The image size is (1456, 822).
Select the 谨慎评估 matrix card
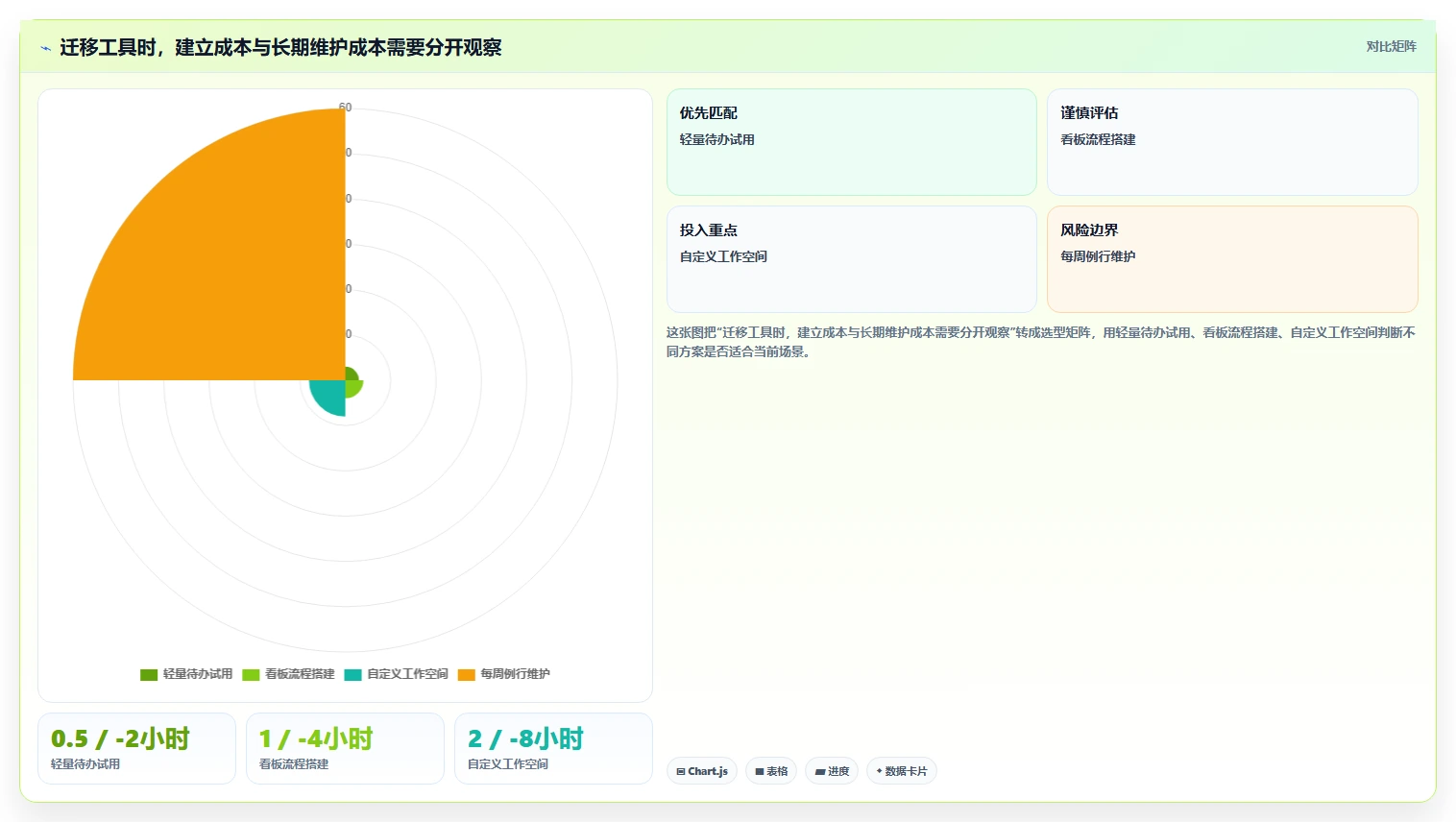(1232, 142)
